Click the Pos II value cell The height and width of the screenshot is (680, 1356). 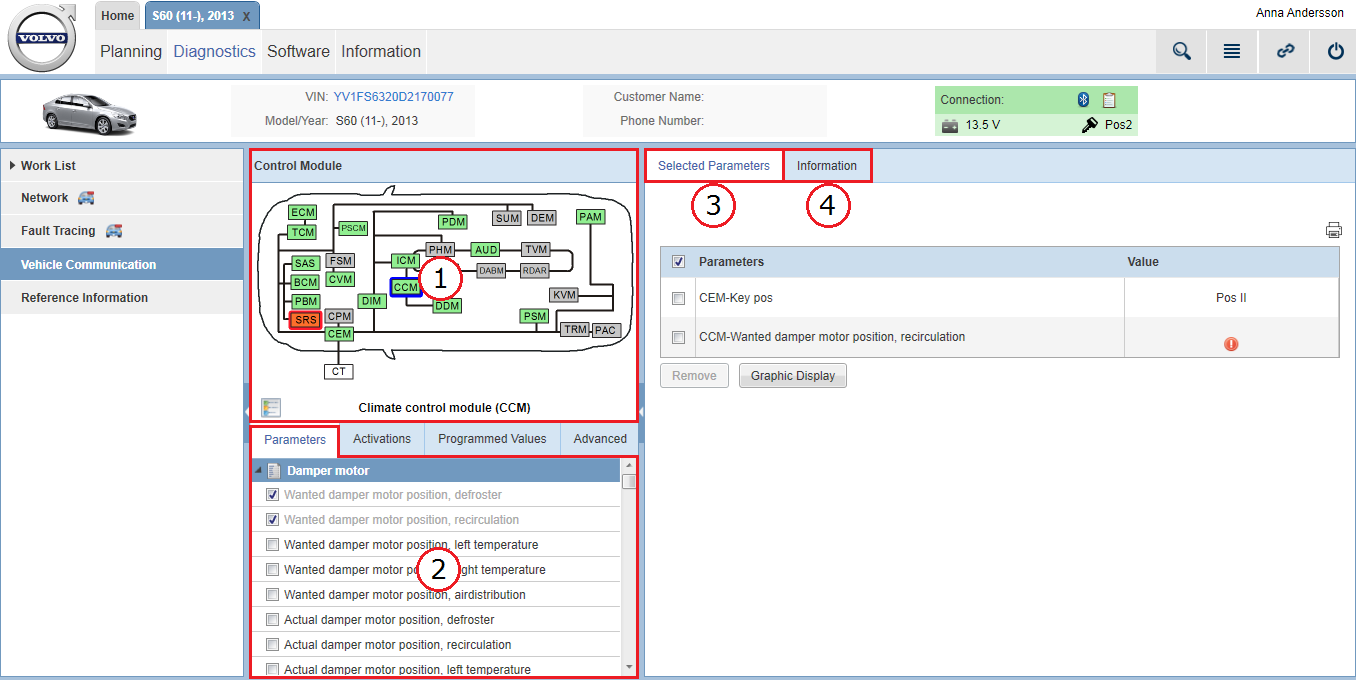pos(1231,298)
